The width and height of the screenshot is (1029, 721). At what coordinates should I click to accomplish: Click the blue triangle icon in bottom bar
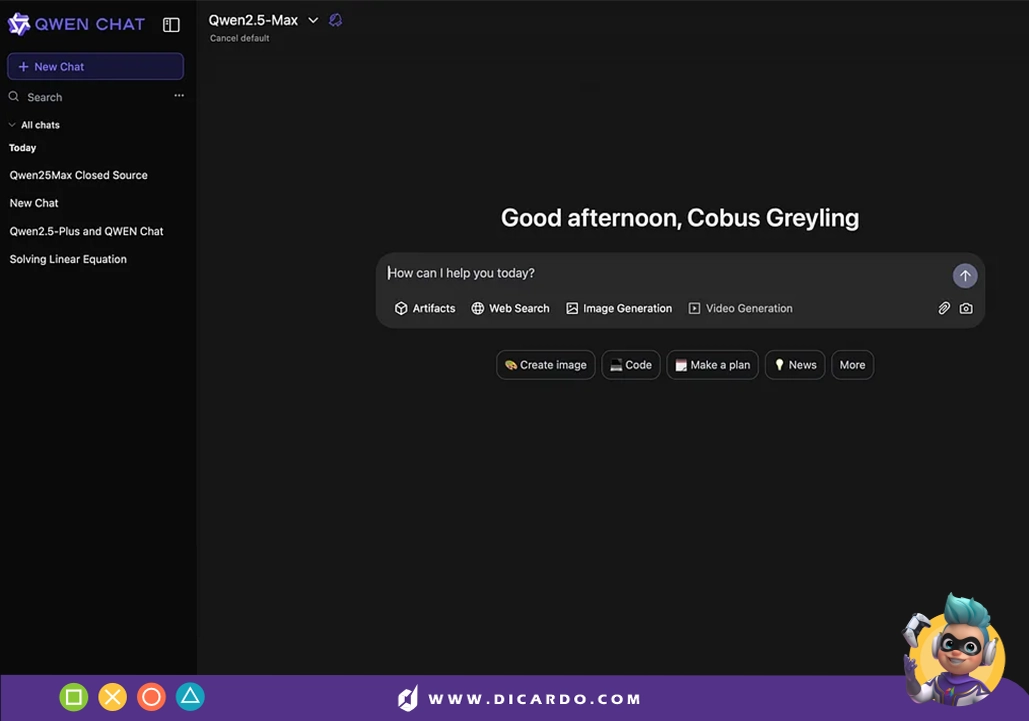coord(190,697)
